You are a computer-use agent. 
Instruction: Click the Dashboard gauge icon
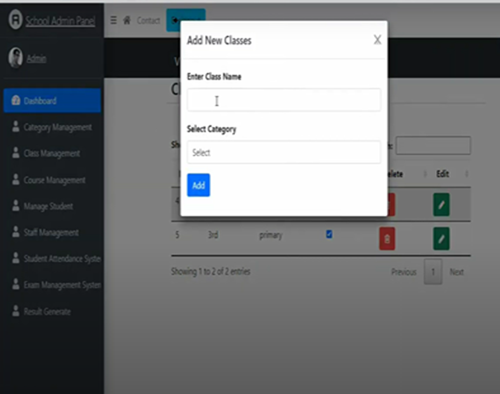tap(16, 100)
